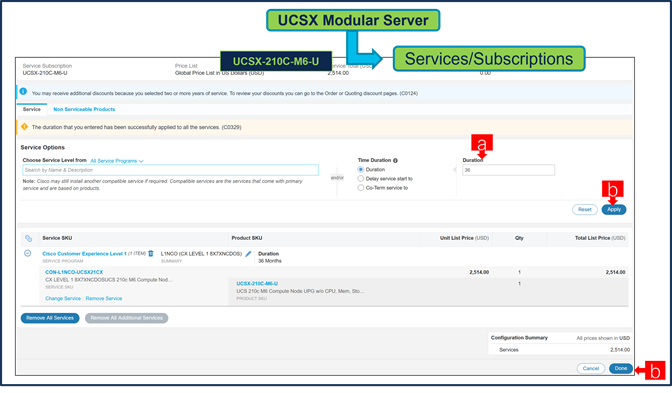Click the Duration input field showing 36

(508, 170)
